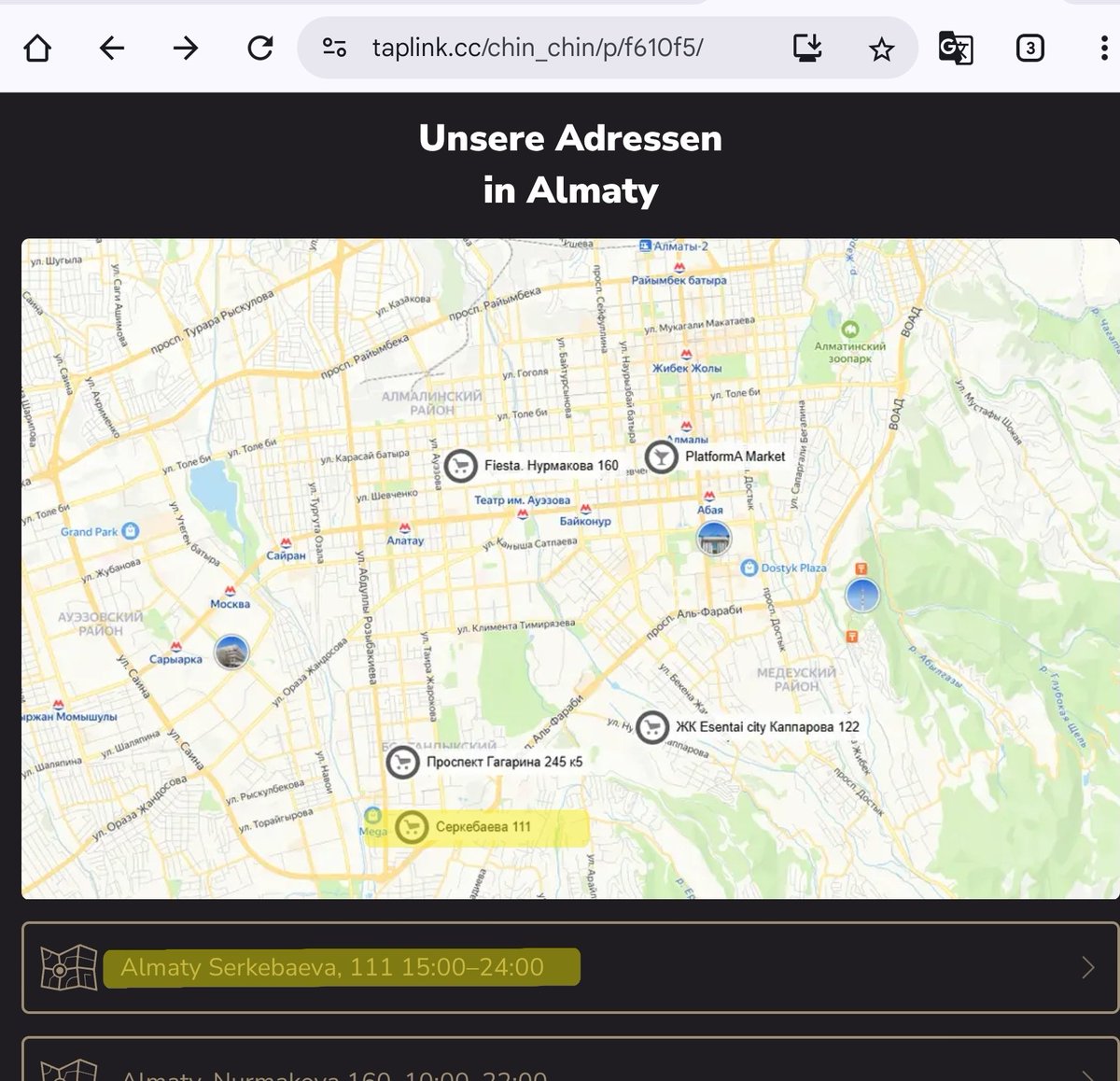Open photo thumbnail near Абая station
1120x1081 pixels.
[715, 539]
